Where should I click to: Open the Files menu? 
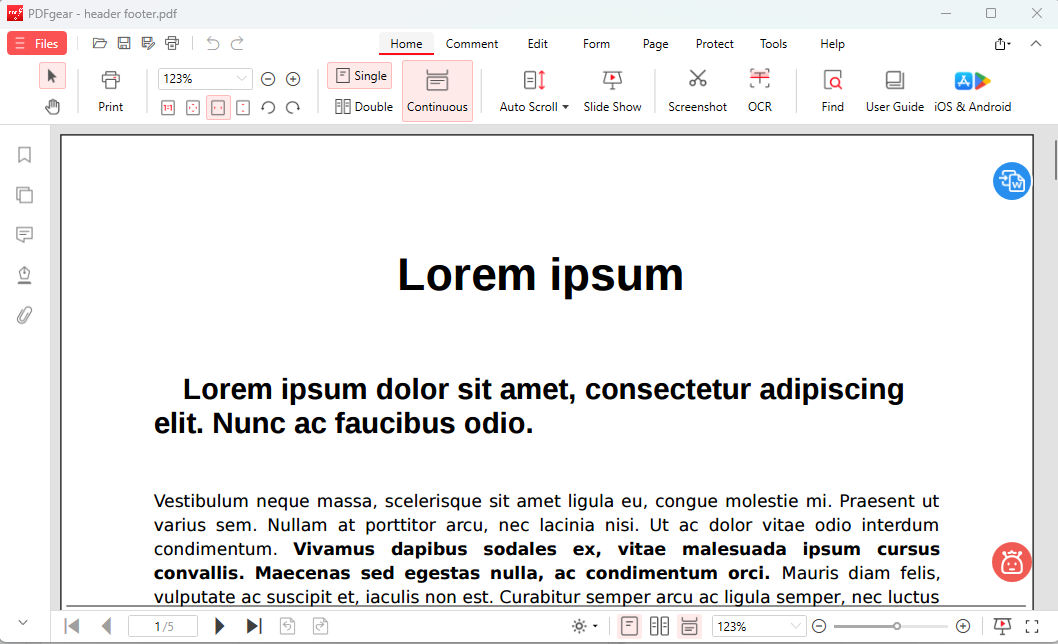point(37,43)
